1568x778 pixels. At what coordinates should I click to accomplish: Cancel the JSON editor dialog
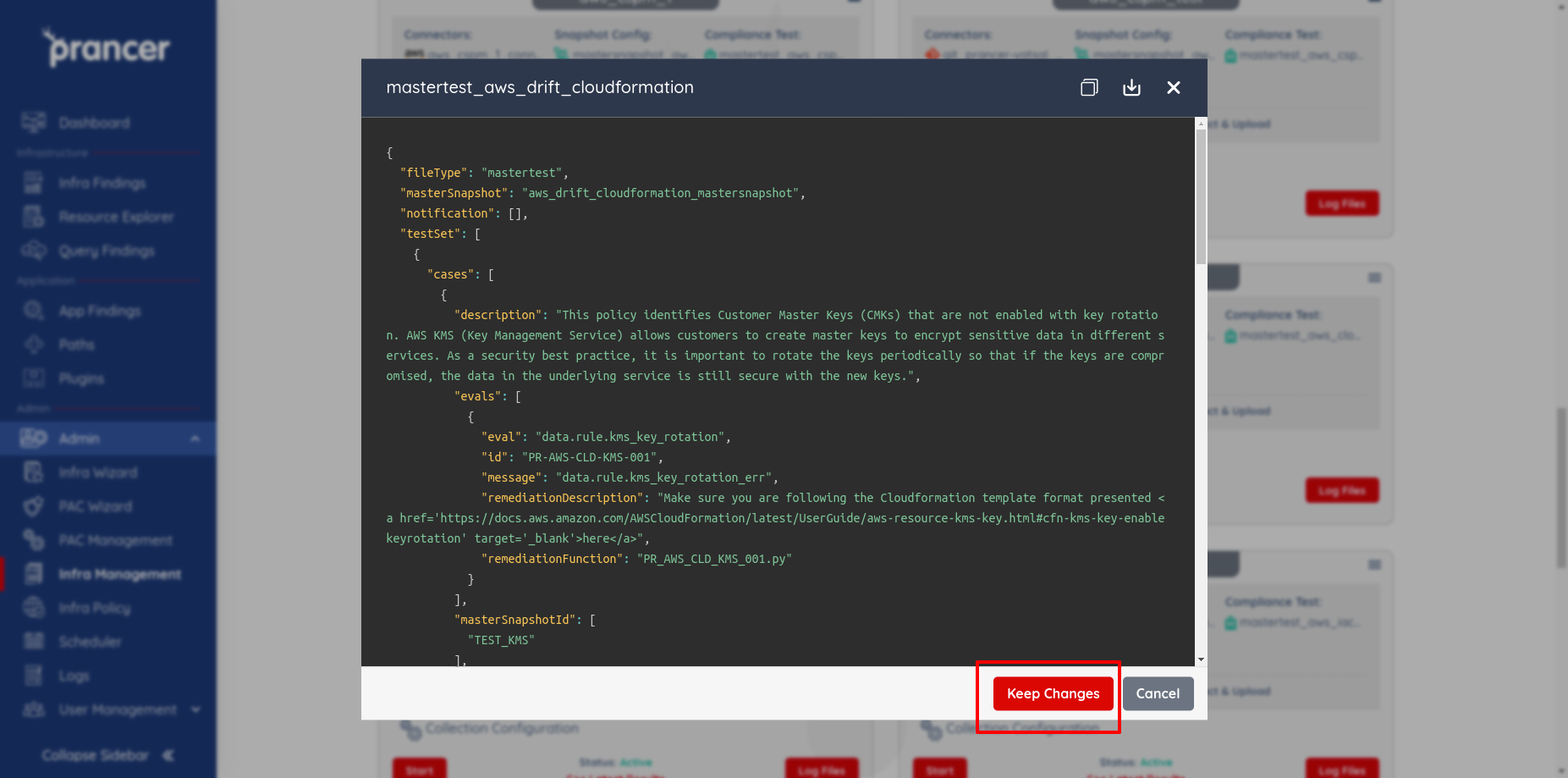[x=1158, y=693]
